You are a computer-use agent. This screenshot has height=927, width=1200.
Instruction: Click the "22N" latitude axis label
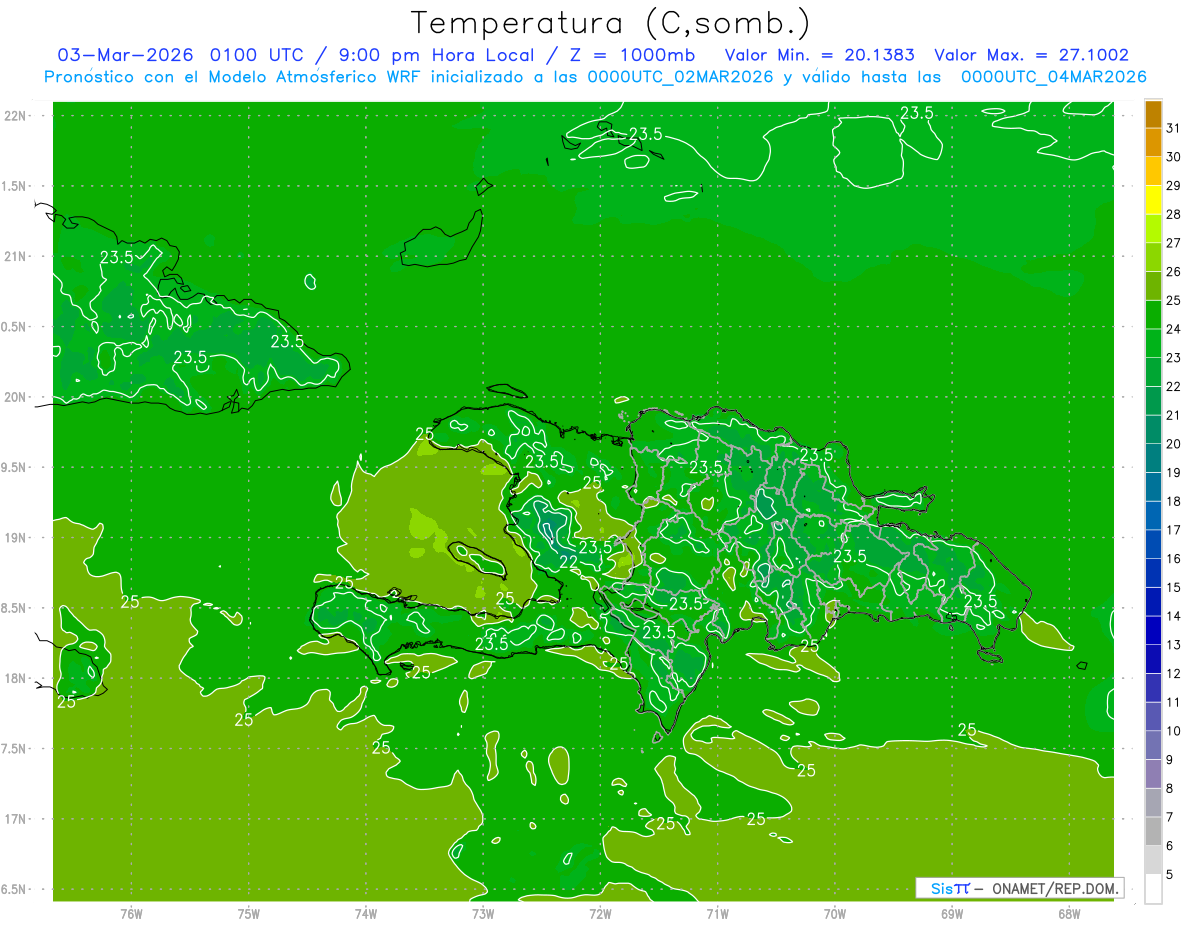[x=15, y=116]
